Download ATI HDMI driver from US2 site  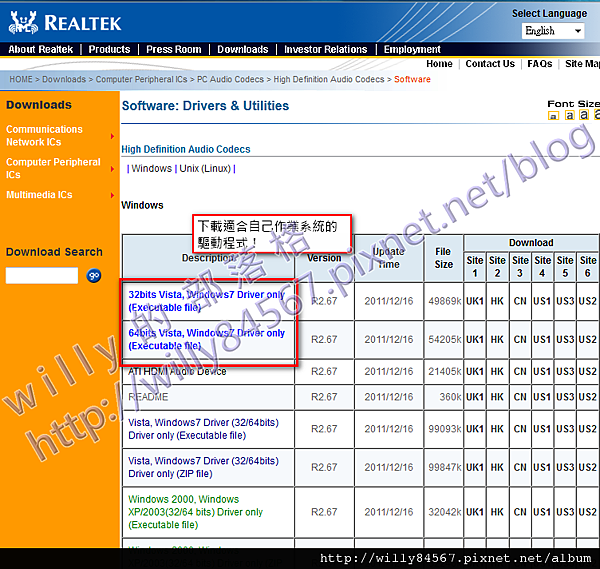pos(587,372)
